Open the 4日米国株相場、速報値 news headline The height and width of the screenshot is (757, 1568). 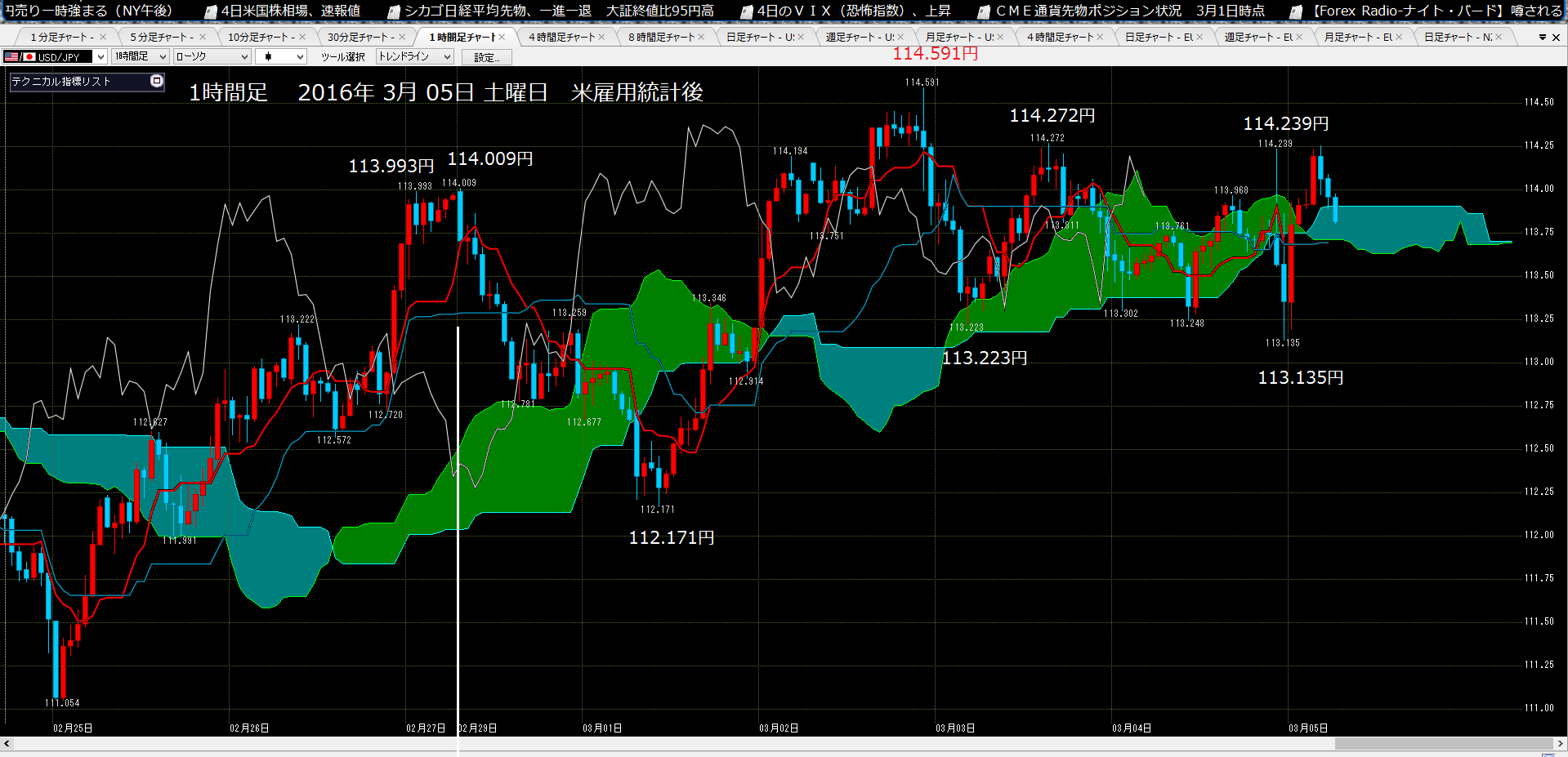pos(291,11)
